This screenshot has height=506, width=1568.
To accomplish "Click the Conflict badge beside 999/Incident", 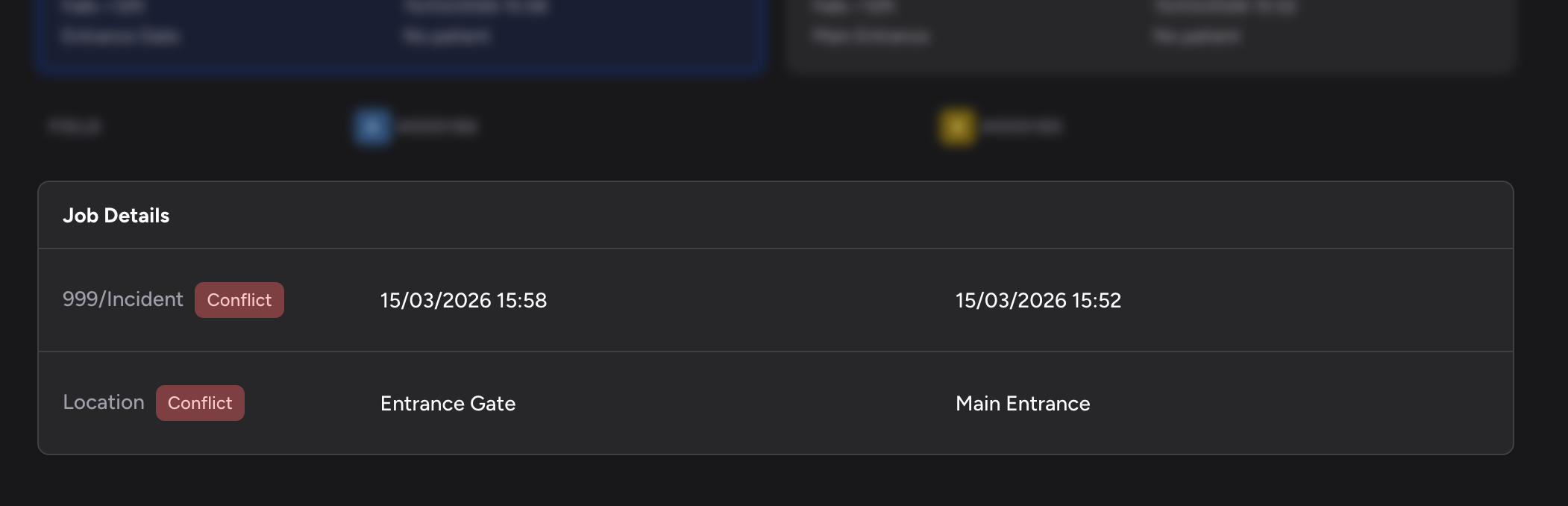I will [x=239, y=300].
